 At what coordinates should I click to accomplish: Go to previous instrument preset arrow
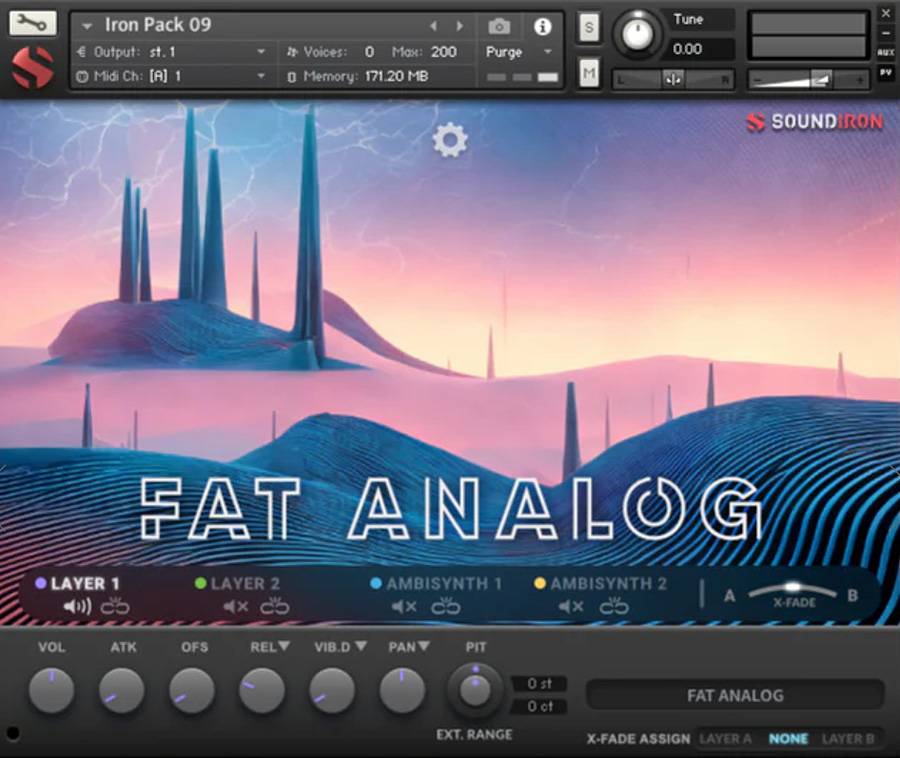click(433, 26)
